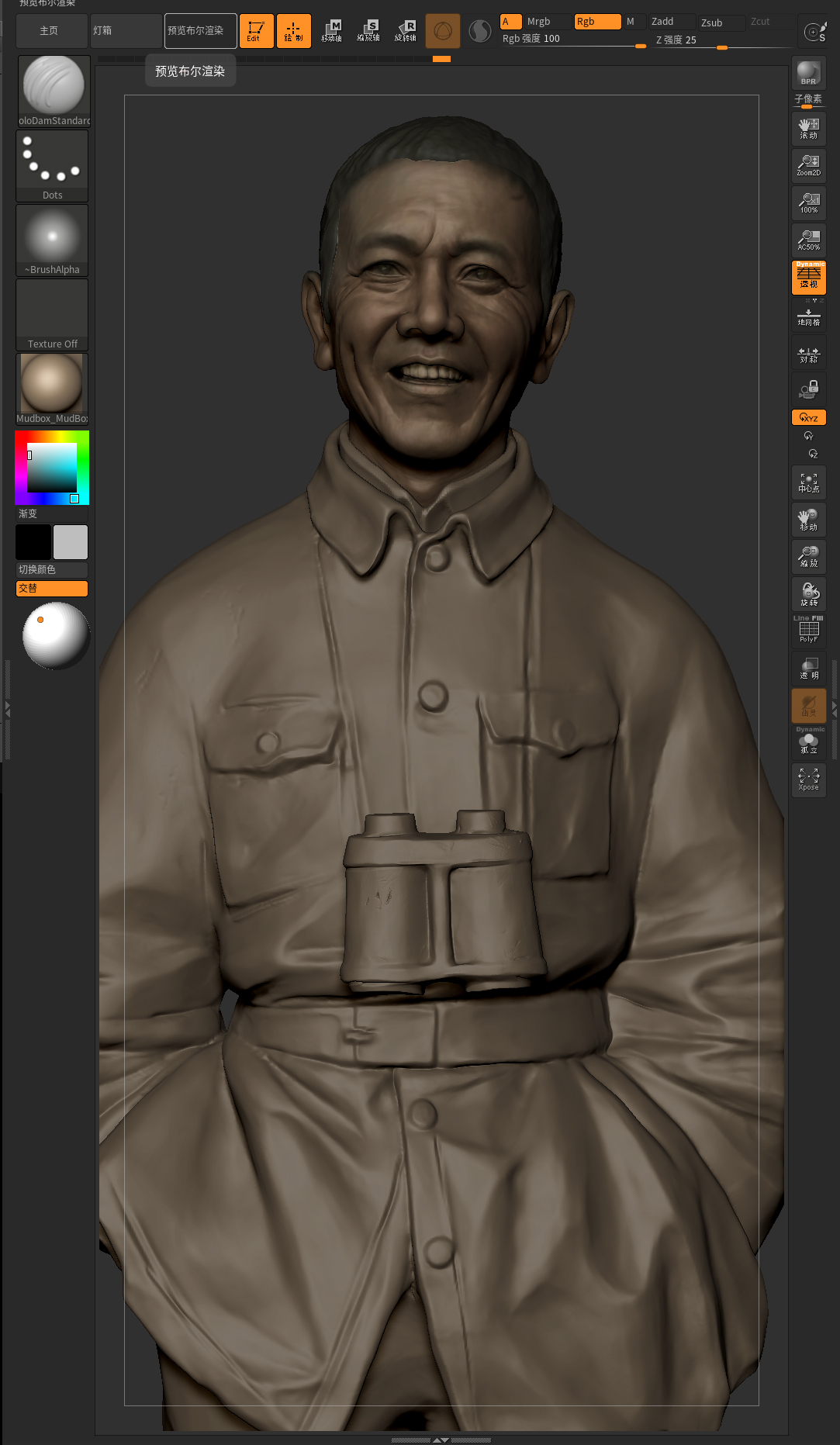The image size is (840, 1445).
Task: Select the Mudbox material thumbnail
Action: pyautogui.click(x=53, y=389)
